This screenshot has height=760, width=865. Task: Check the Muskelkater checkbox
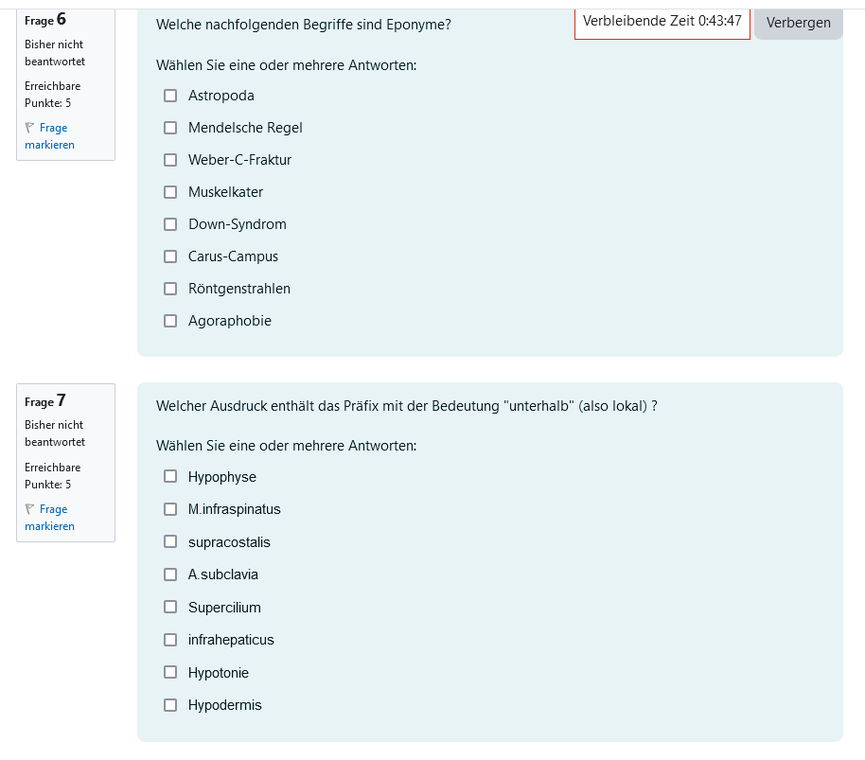click(x=170, y=192)
